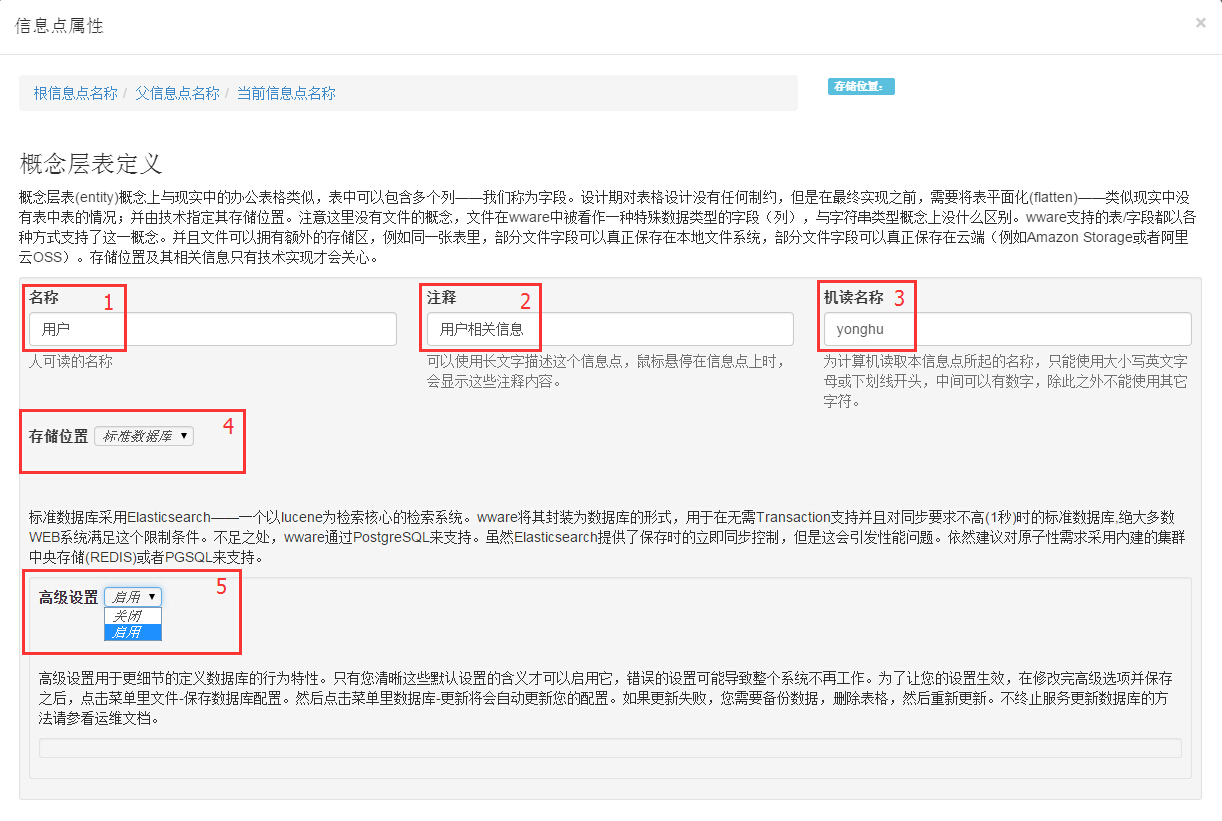Open the 标准数据库 storage location dropdown
Viewport: 1222px width, 821px height.
(x=144, y=436)
